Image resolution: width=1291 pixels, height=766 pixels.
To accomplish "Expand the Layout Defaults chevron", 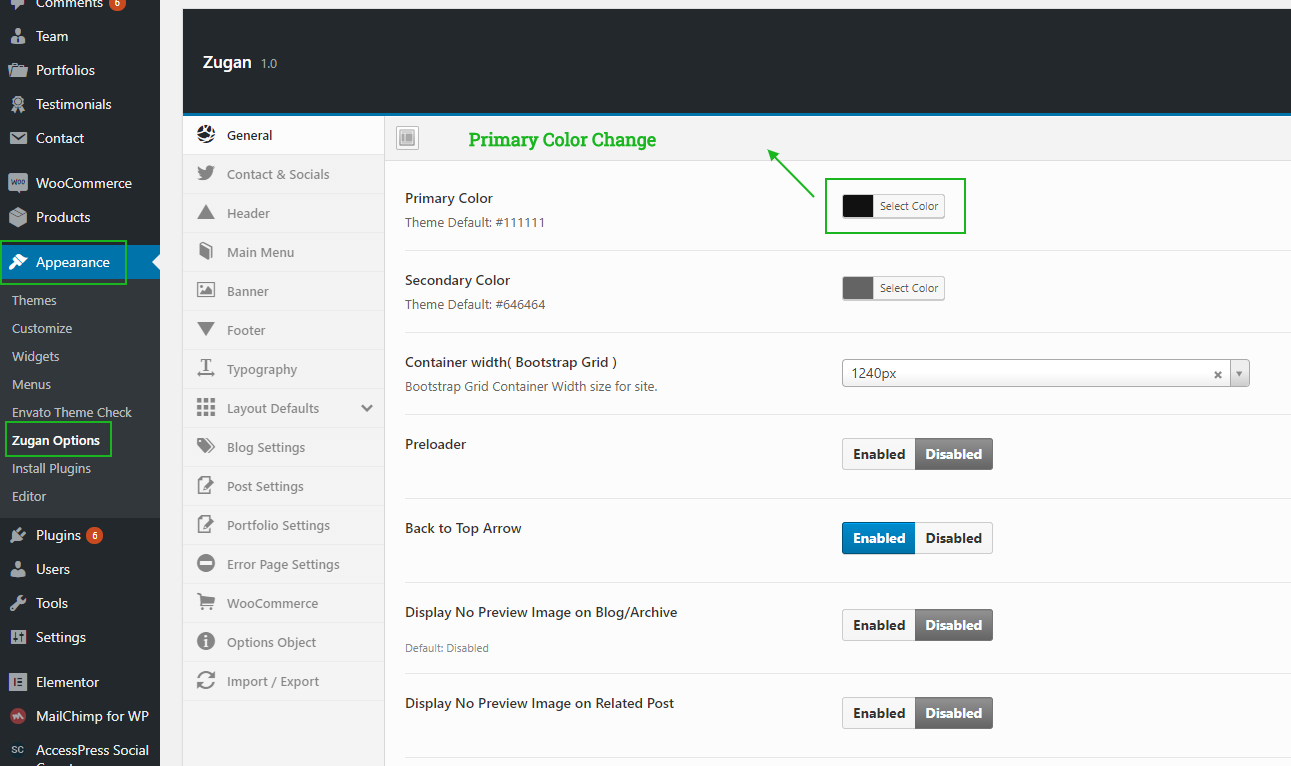I will point(367,408).
